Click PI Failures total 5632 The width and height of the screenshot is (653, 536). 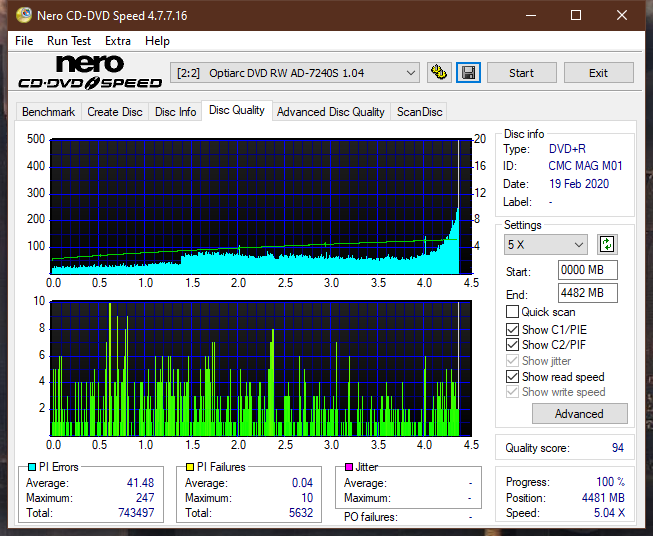(301, 513)
